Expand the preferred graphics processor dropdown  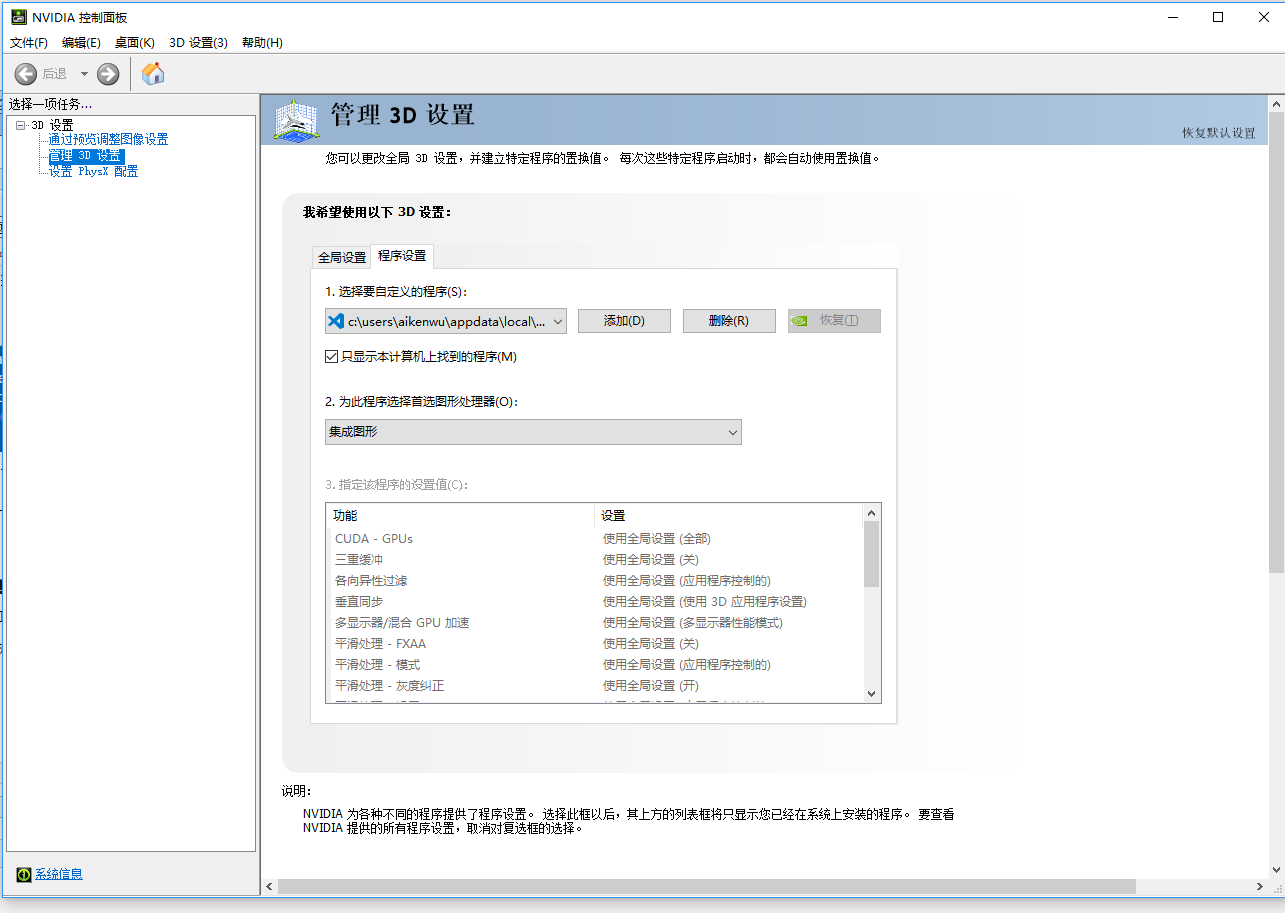tap(732, 432)
